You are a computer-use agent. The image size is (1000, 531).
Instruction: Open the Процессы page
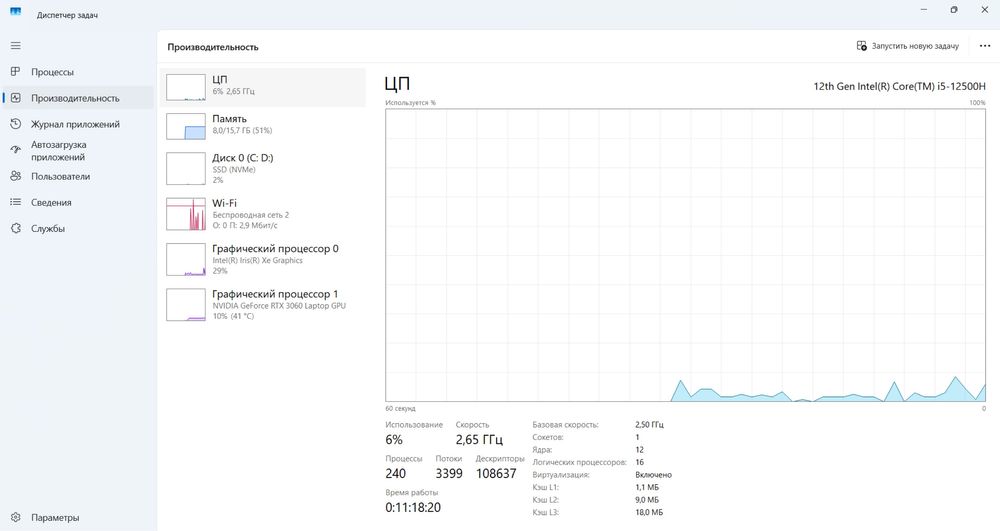click(x=77, y=72)
